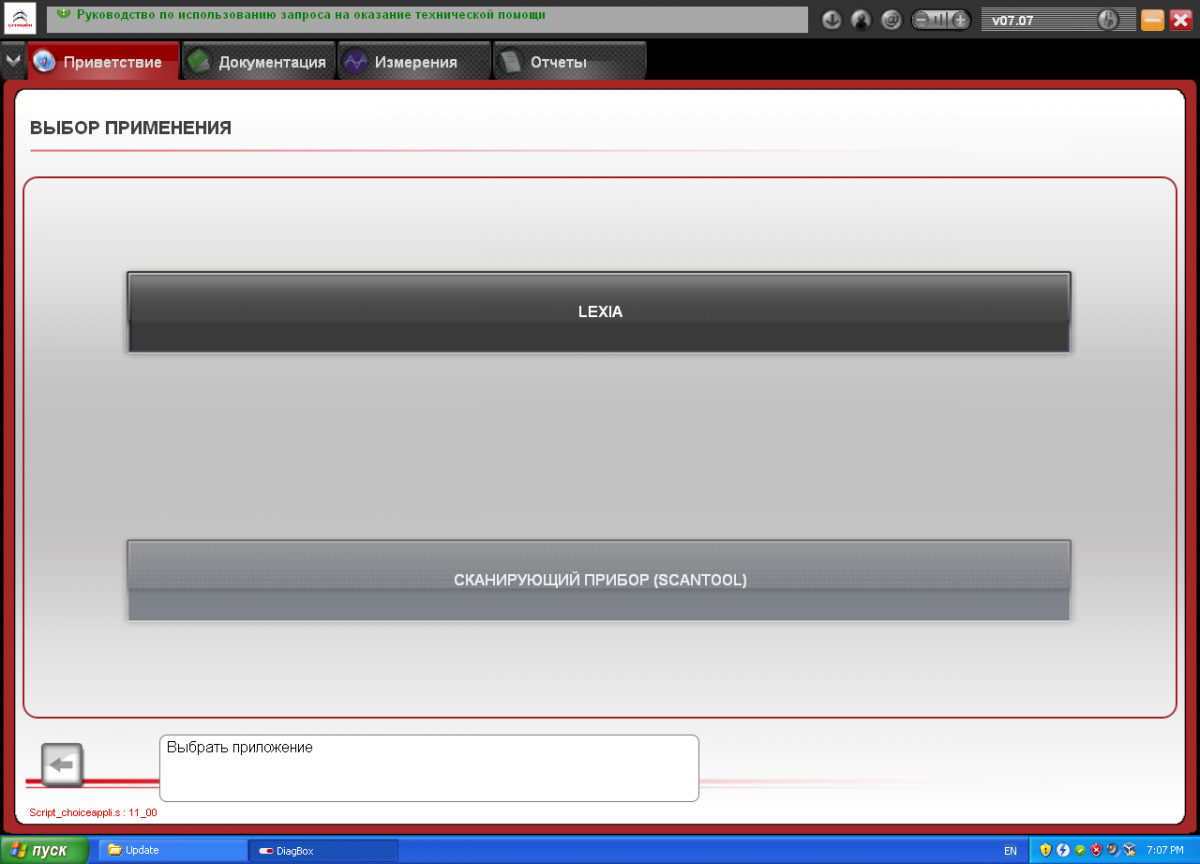Open the user profile icon in top bar
This screenshot has height=864, width=1200.
click(x=861, y=20)
